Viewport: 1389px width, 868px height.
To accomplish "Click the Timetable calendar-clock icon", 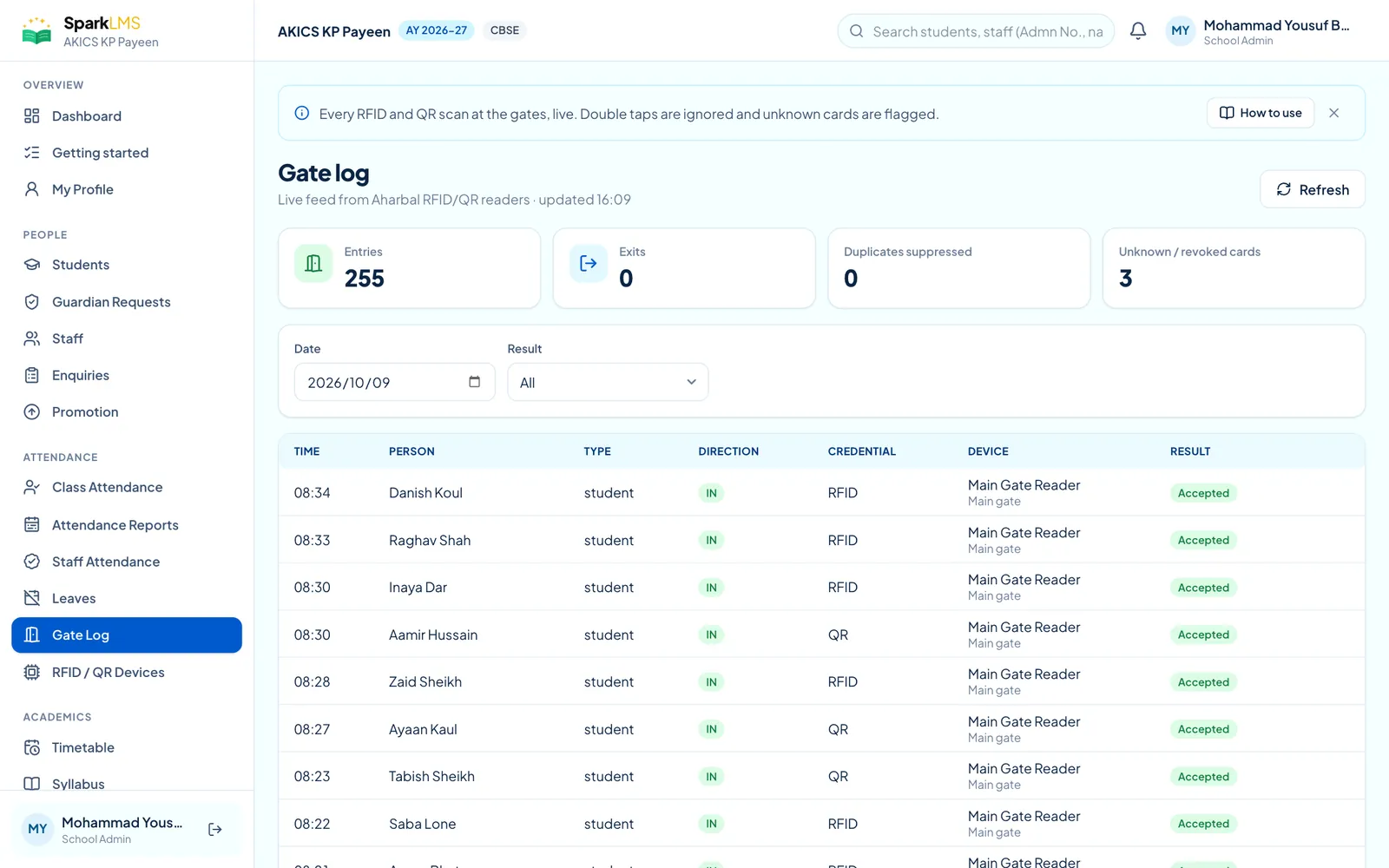I will tap(32, 748).
